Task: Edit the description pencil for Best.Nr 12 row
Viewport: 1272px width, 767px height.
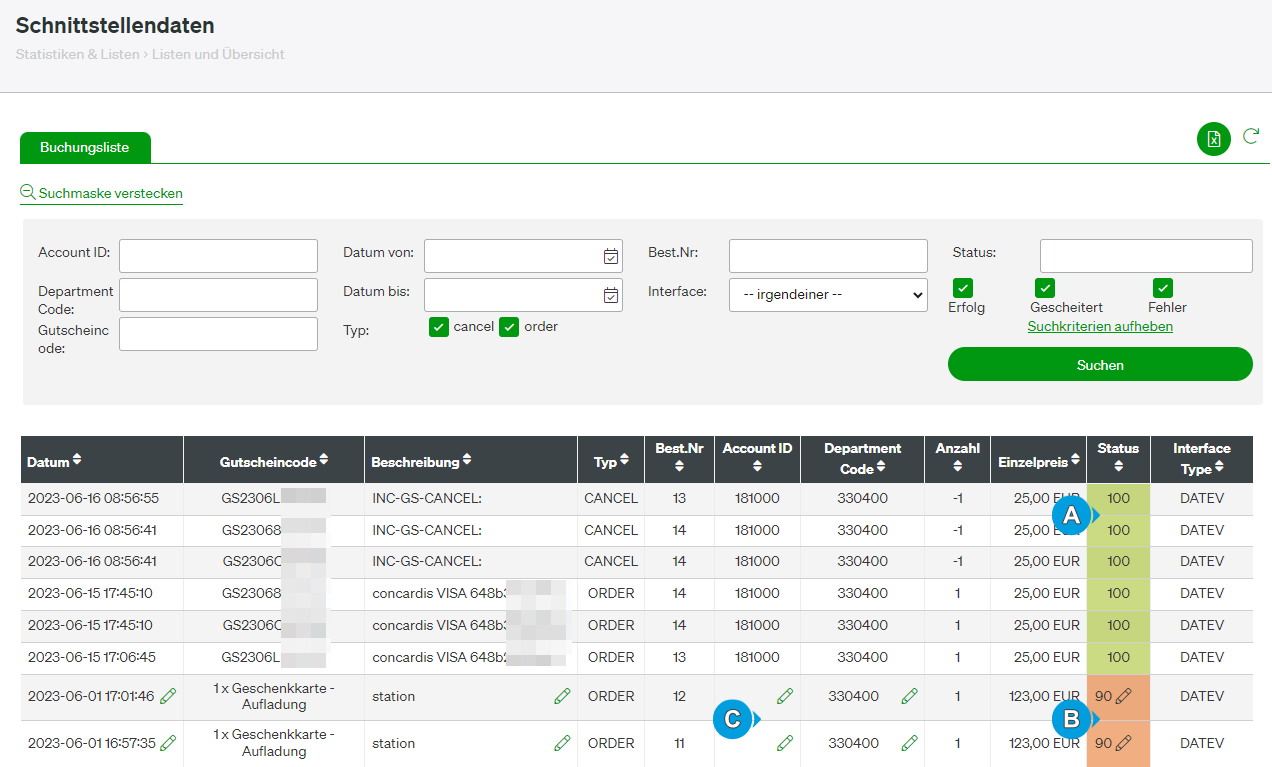Action: click(563, 696)
